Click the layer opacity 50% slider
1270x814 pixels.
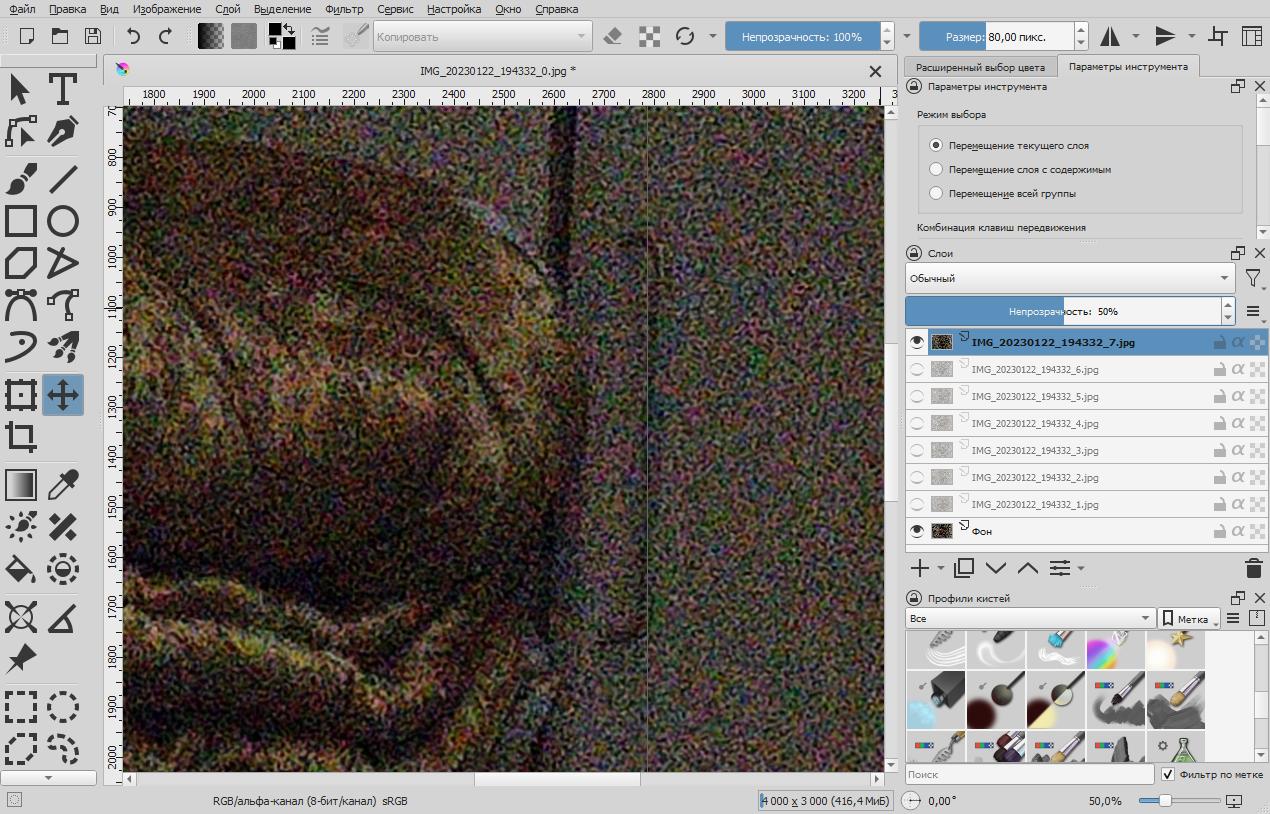(x=1062, y=311)
